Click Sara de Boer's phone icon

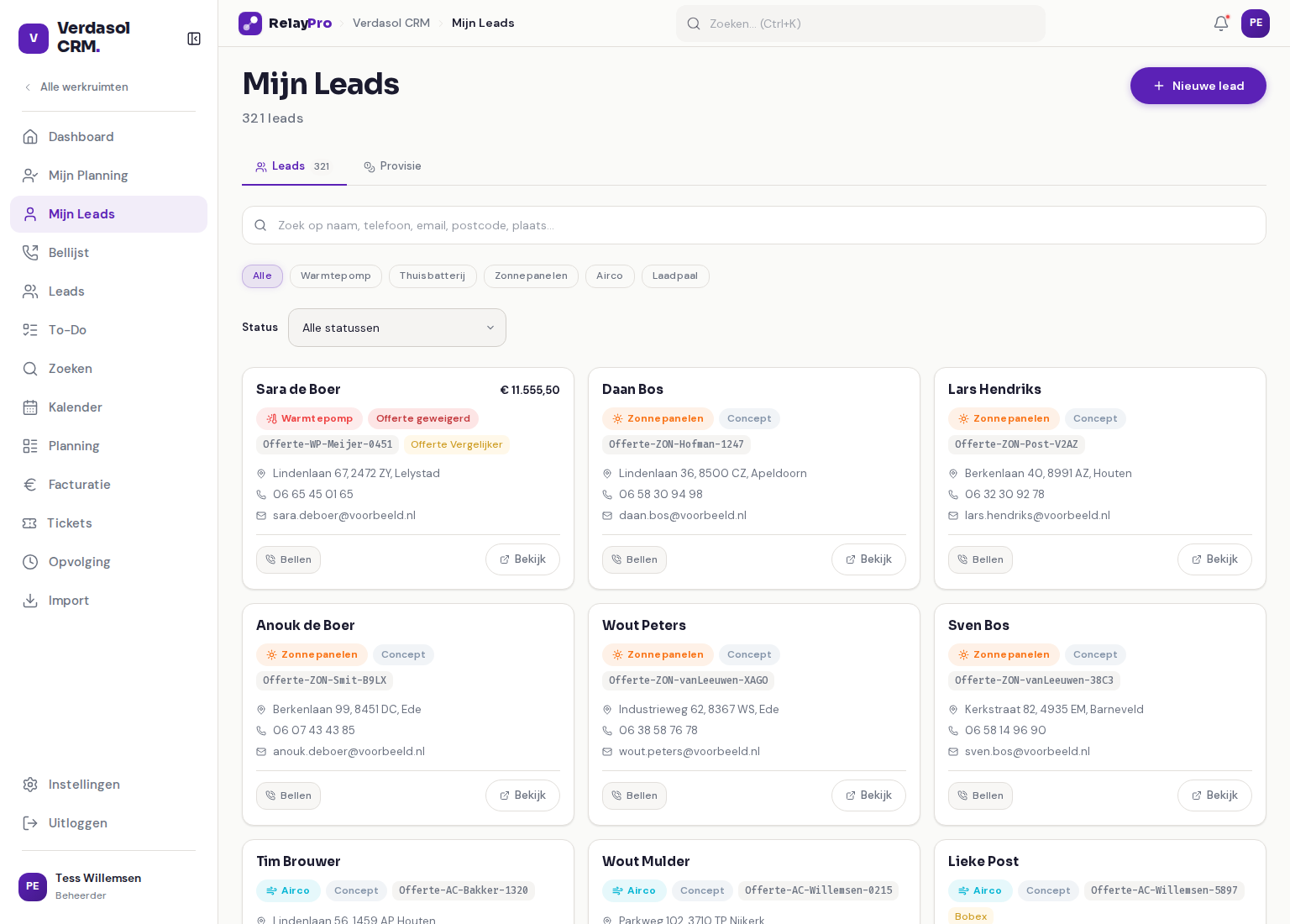click(261, 495)
